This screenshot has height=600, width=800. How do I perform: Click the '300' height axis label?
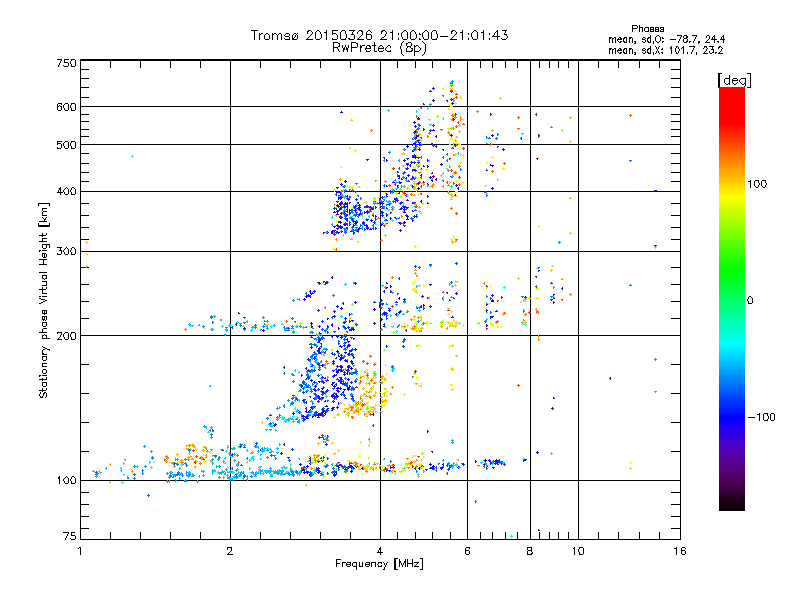click(x=66, y=252)
